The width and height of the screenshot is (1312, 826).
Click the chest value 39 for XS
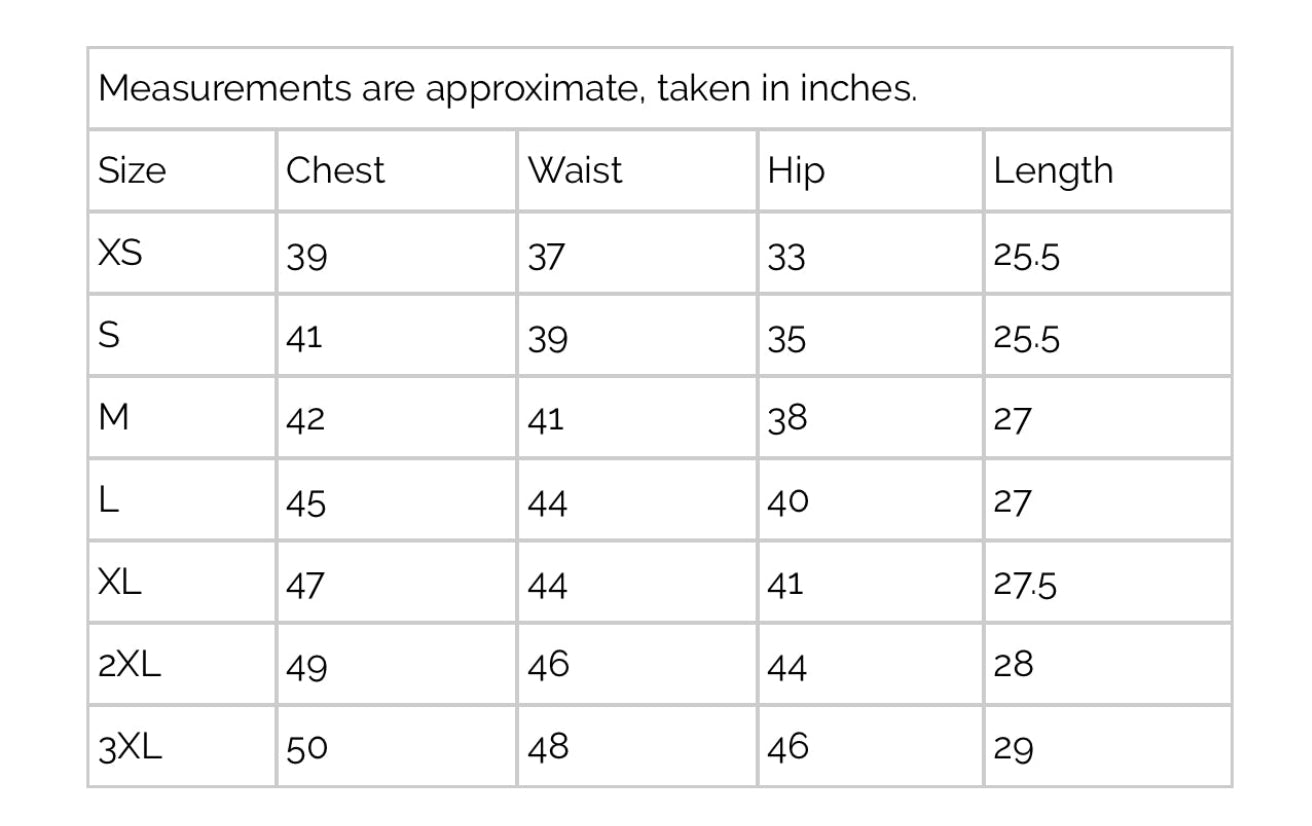click(306, 258)
